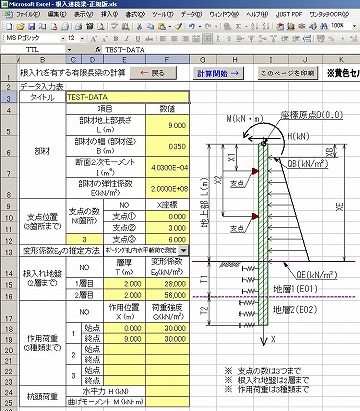
Task: Click the ← 戻る button
Action: tap(152, 73)
